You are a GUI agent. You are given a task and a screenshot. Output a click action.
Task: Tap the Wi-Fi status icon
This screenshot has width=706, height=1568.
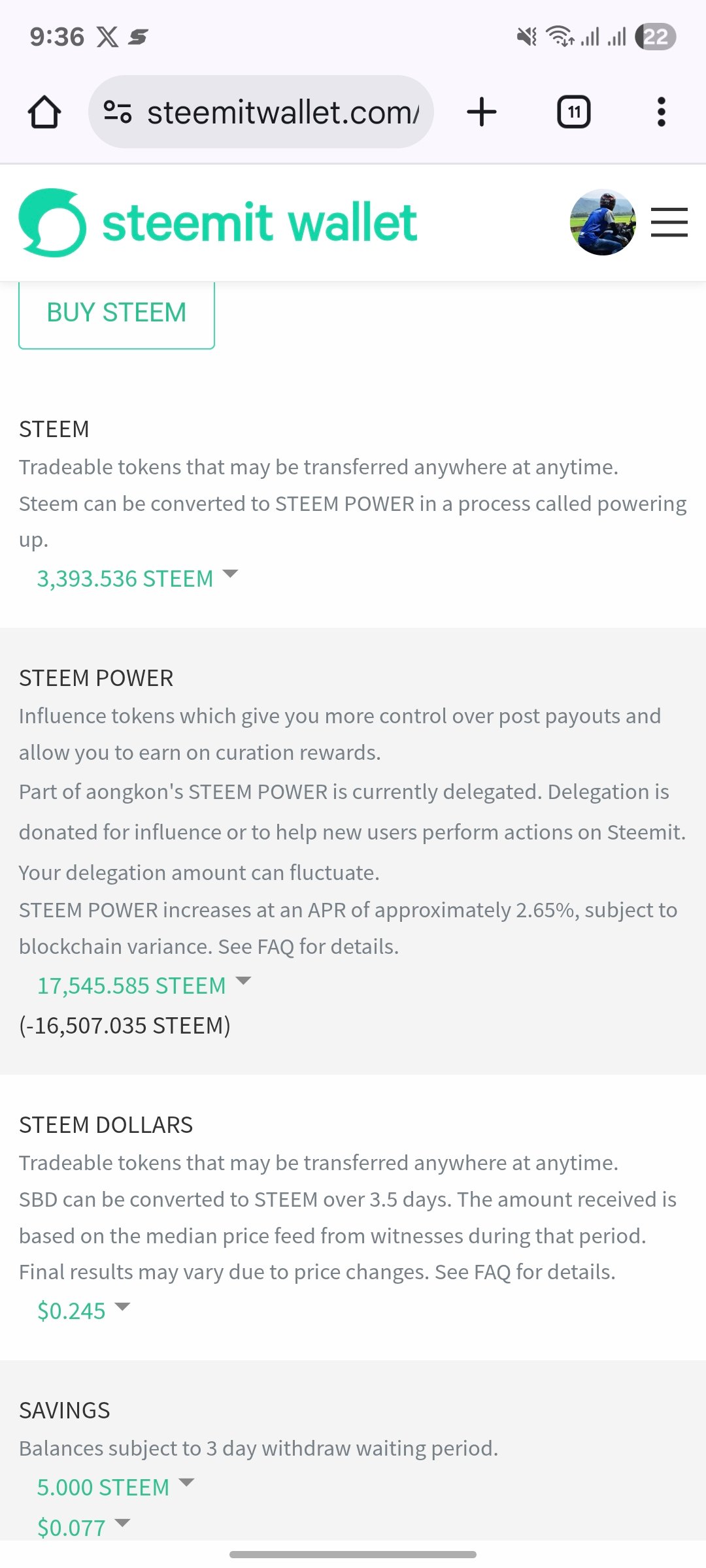(x=560, y=37)
